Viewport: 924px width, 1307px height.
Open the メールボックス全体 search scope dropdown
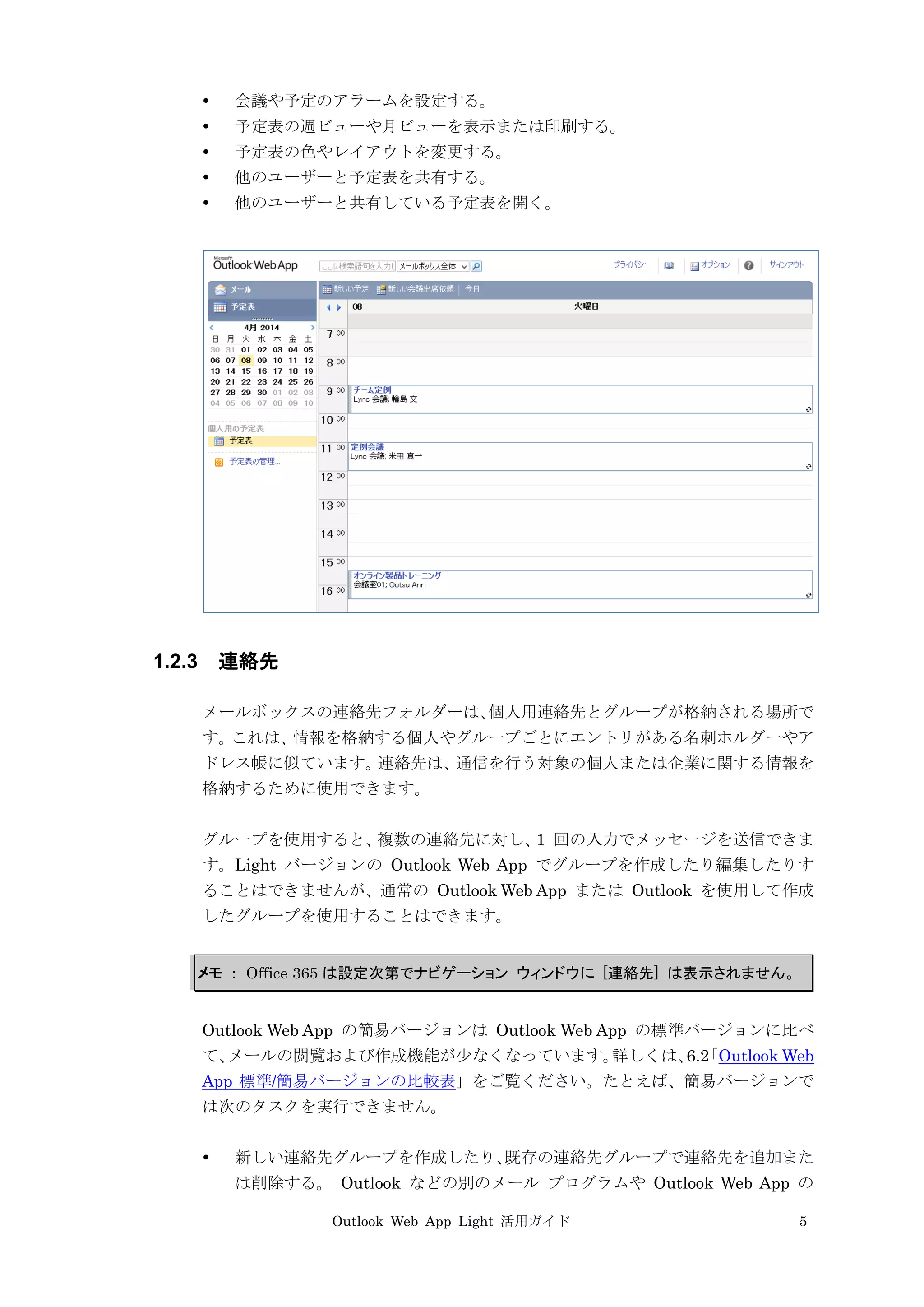[x=432, y=266]
